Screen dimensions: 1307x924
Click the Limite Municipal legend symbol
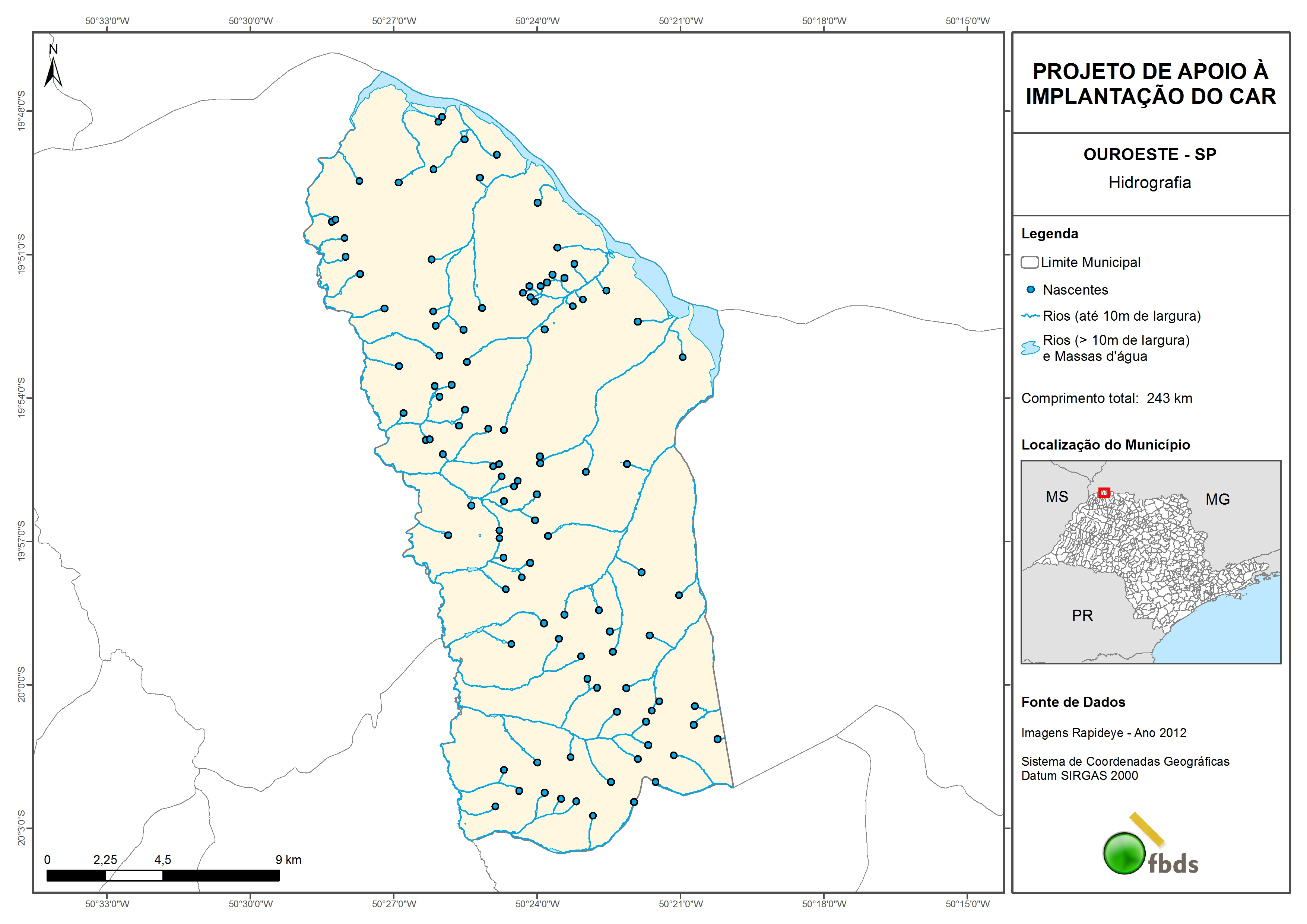pyautogui.click(x=1029, y=263)
